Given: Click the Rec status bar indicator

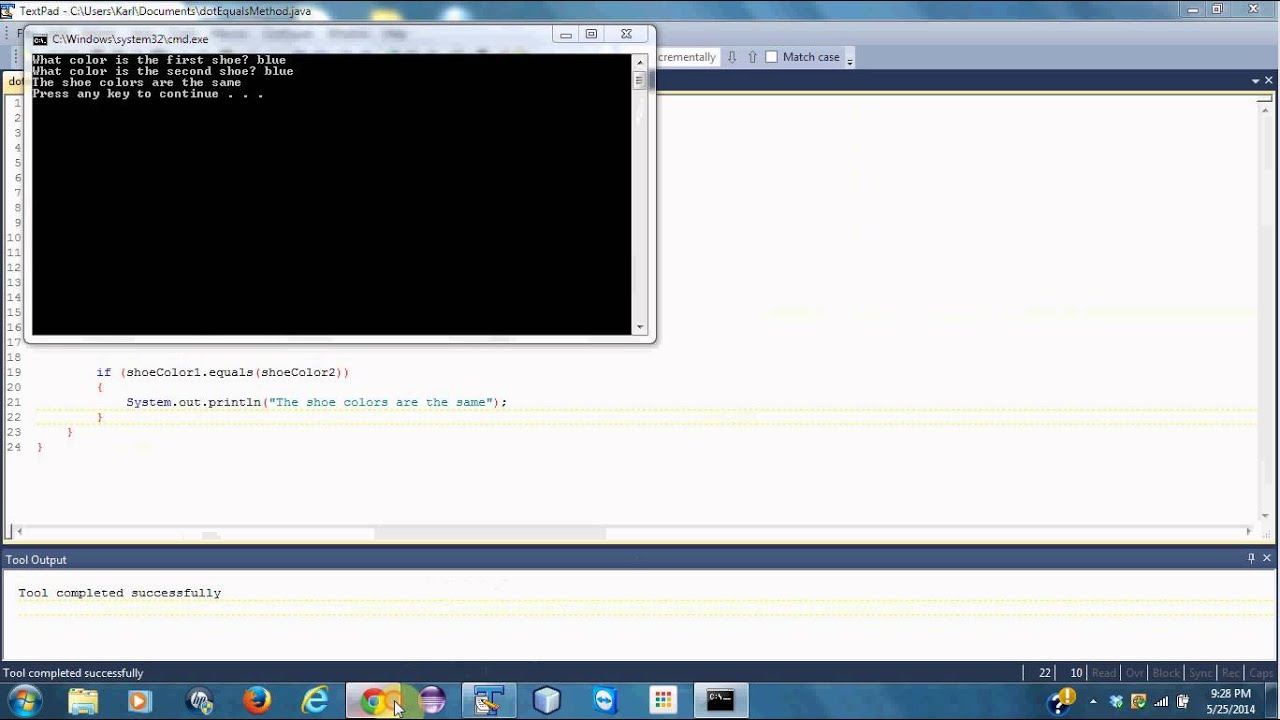Looking at the screenshot, I should [1231, 673].
